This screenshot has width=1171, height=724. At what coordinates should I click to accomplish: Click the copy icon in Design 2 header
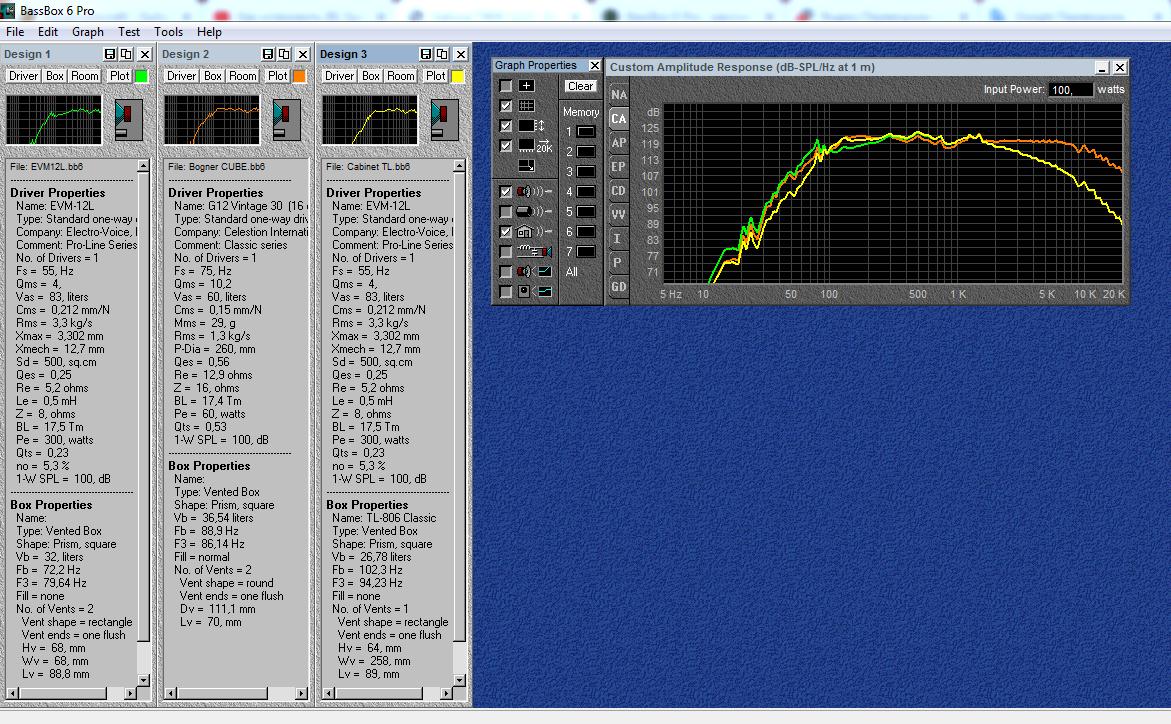pyautogui.click(x=284, y=54)
